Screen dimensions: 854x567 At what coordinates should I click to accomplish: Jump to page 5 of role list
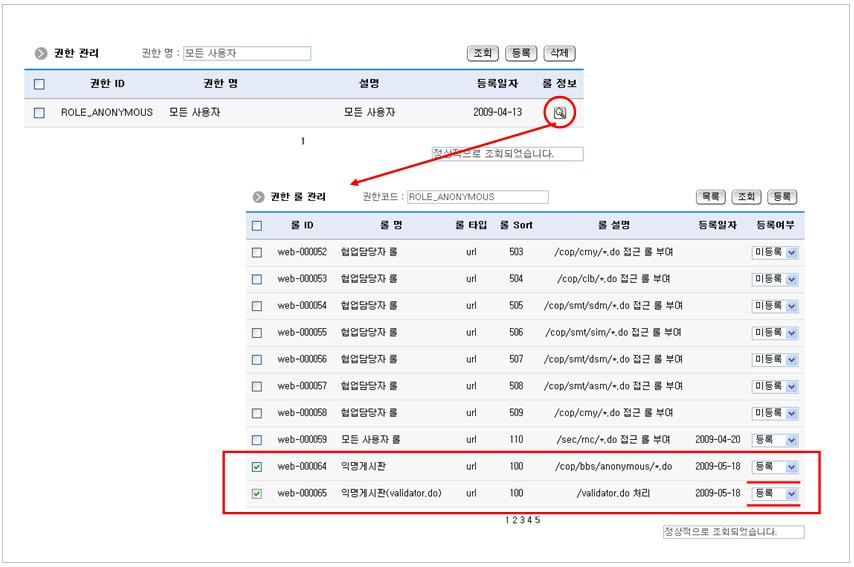[537, 520]
